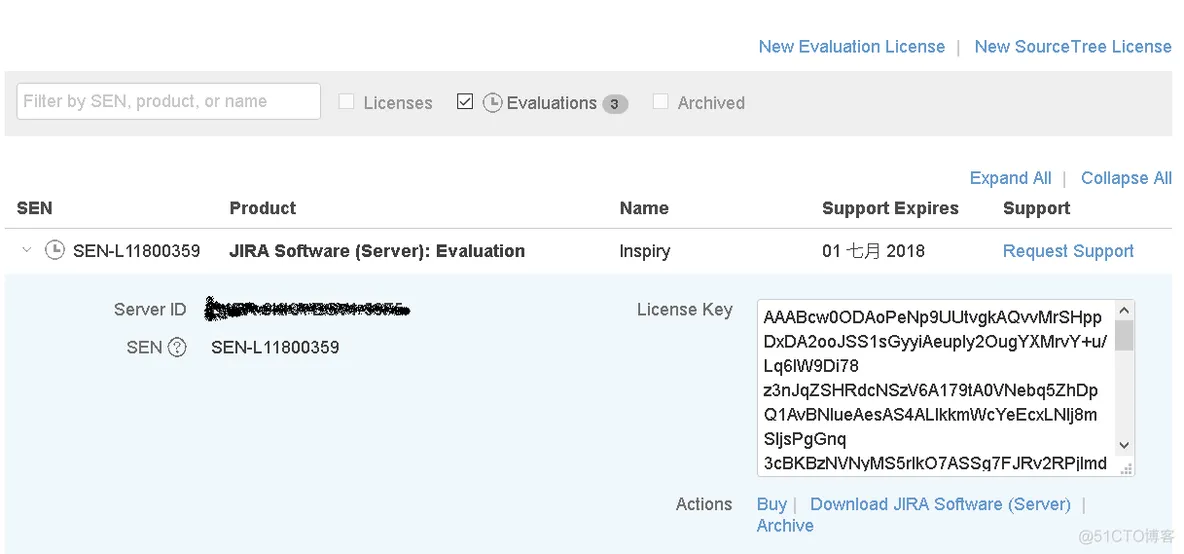Select JIRA Software (Server): Evaluation product text
The image size is (1184, 554).
[x=377, y=251]
